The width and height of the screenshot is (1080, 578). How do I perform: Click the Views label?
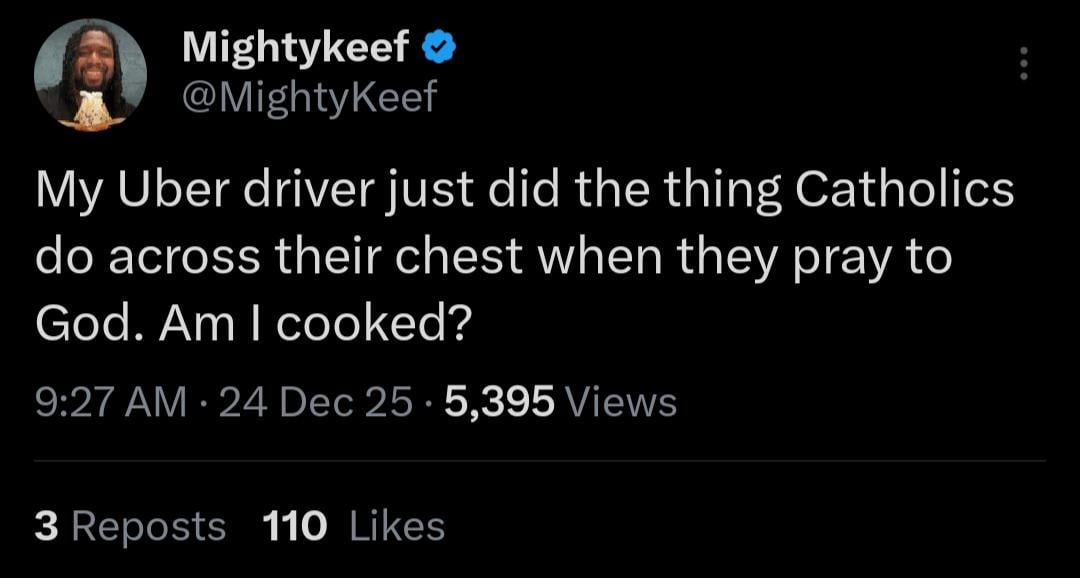click(x=621, y=402)
